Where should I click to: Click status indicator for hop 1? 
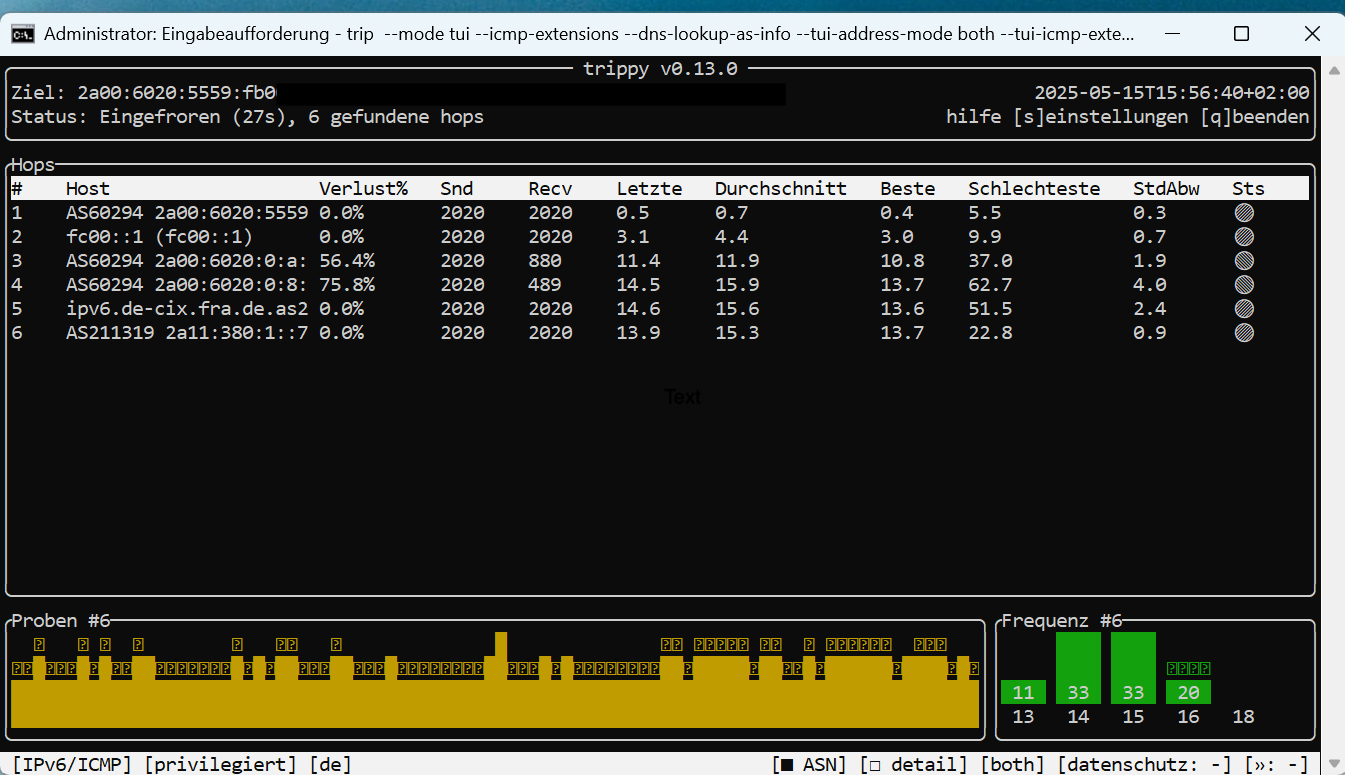coord(1244,212)
